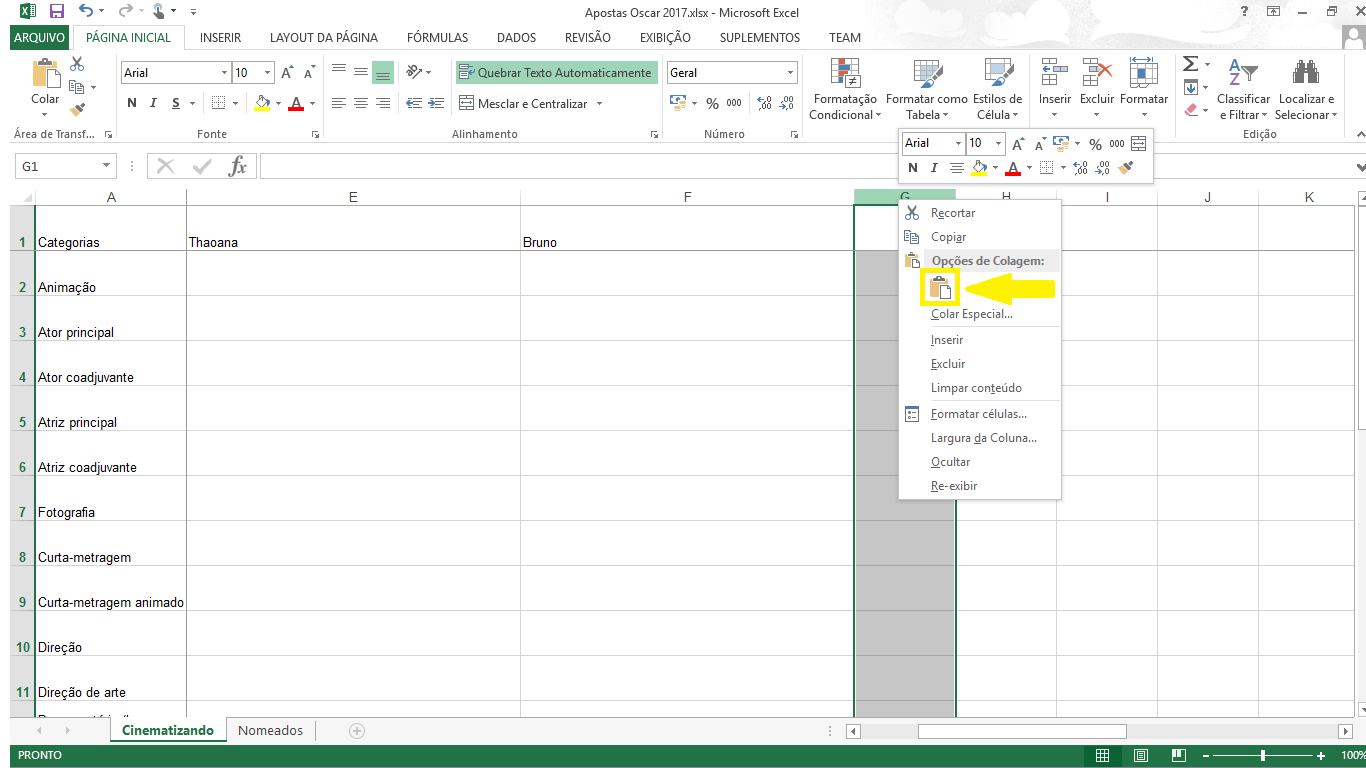Open the Geral number format dropdown

(790, 73)
